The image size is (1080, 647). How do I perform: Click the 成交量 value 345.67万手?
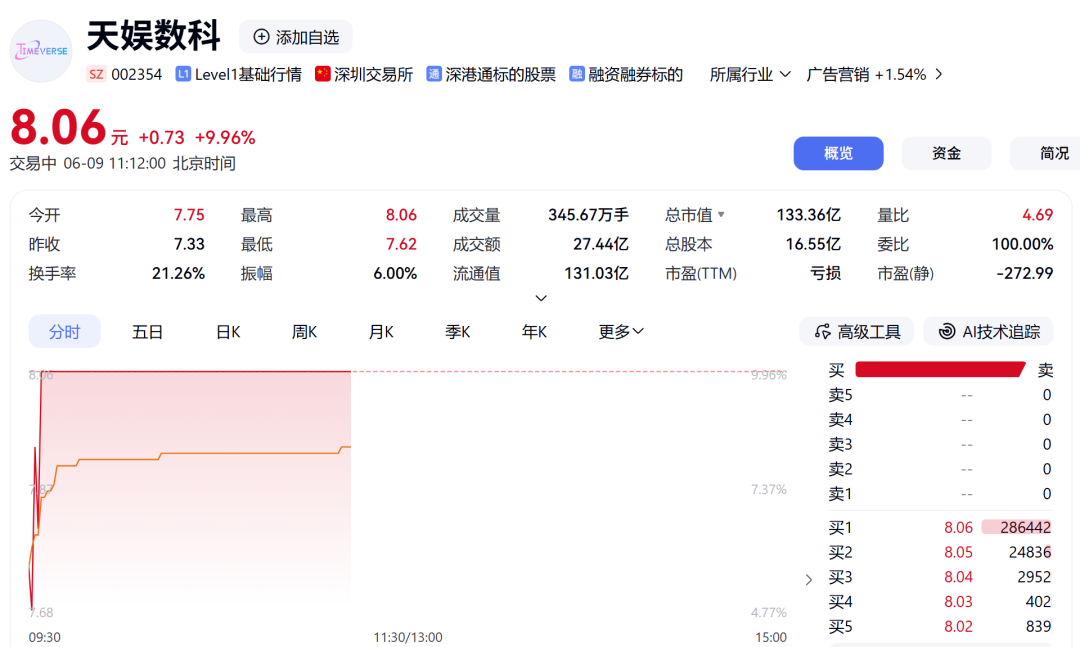(588, 215)
